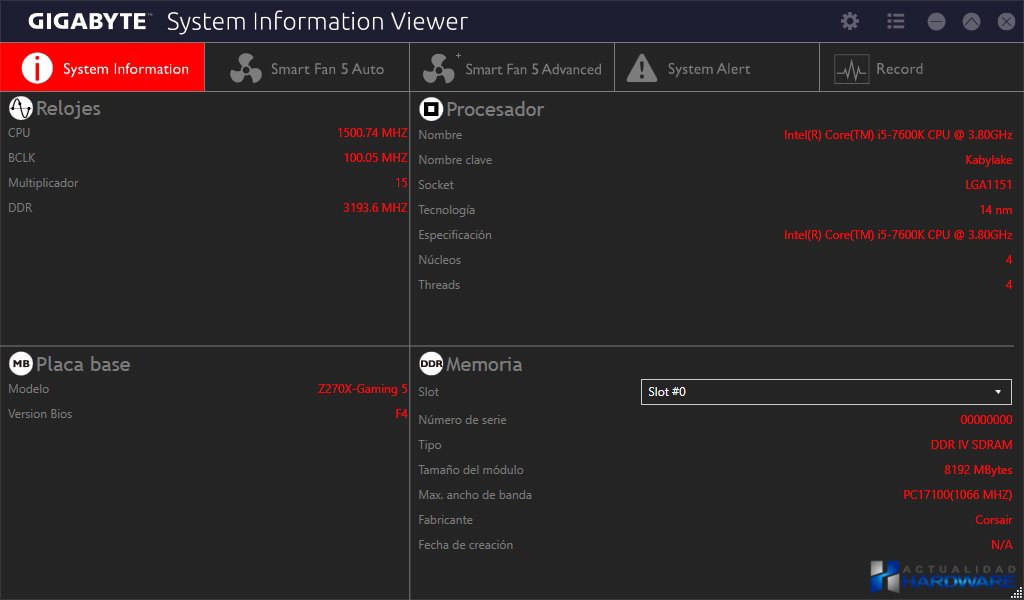1024x600 pixels.
Task: Click the Actualidad Hardware watermark logo
Action: (942, 577)
